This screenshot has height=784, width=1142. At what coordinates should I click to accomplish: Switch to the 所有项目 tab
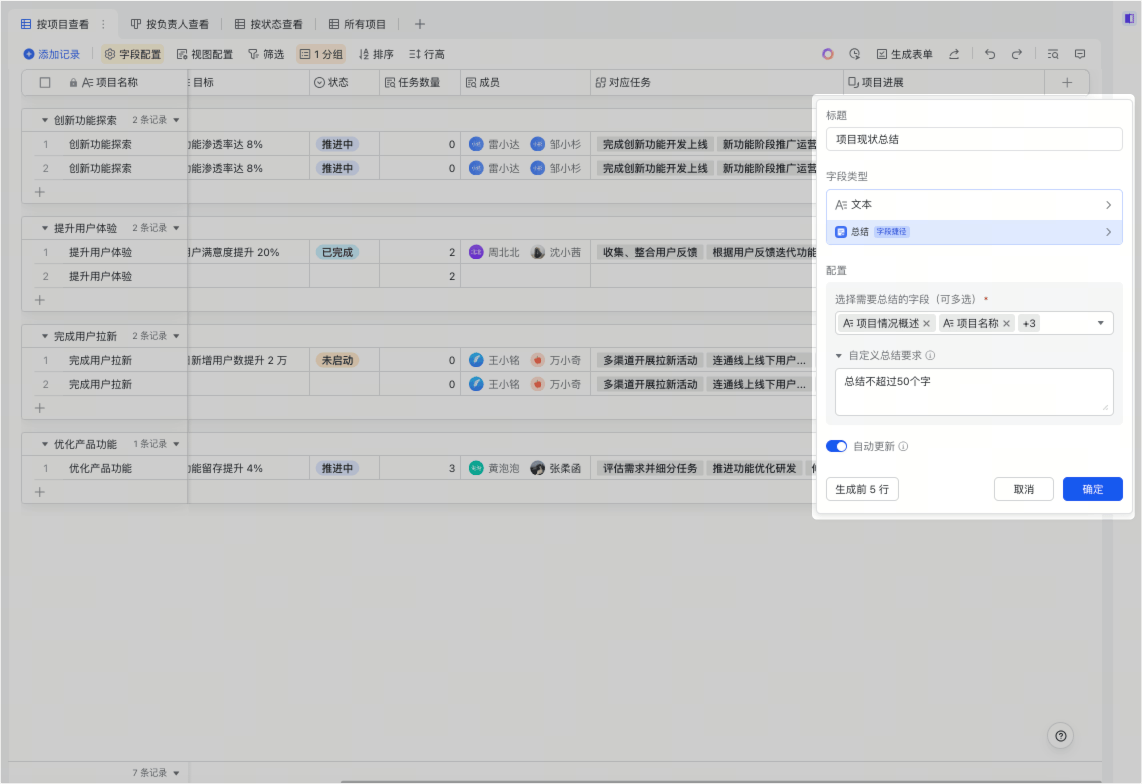pos(357,24)
